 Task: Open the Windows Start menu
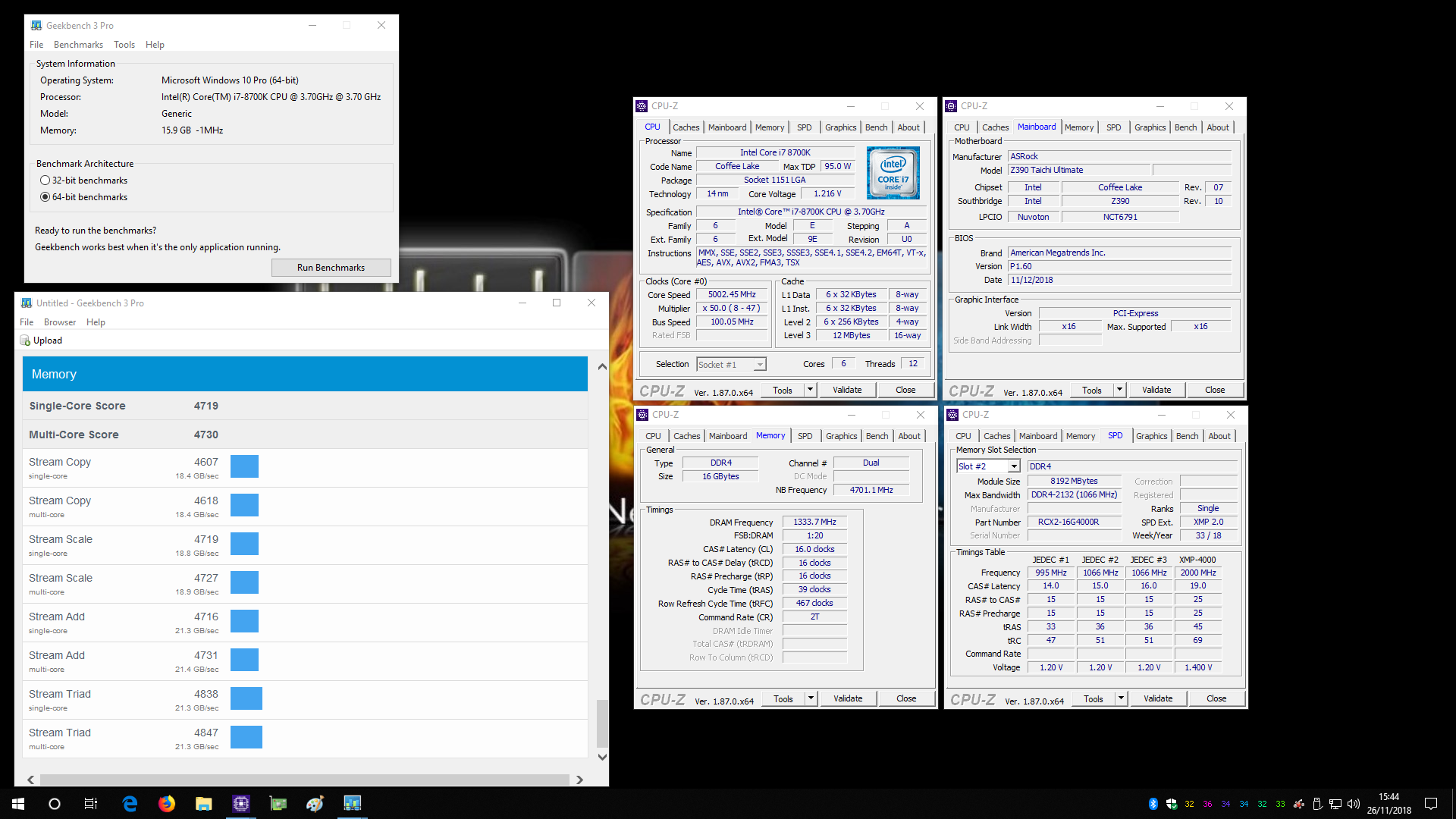pos(18,804)
